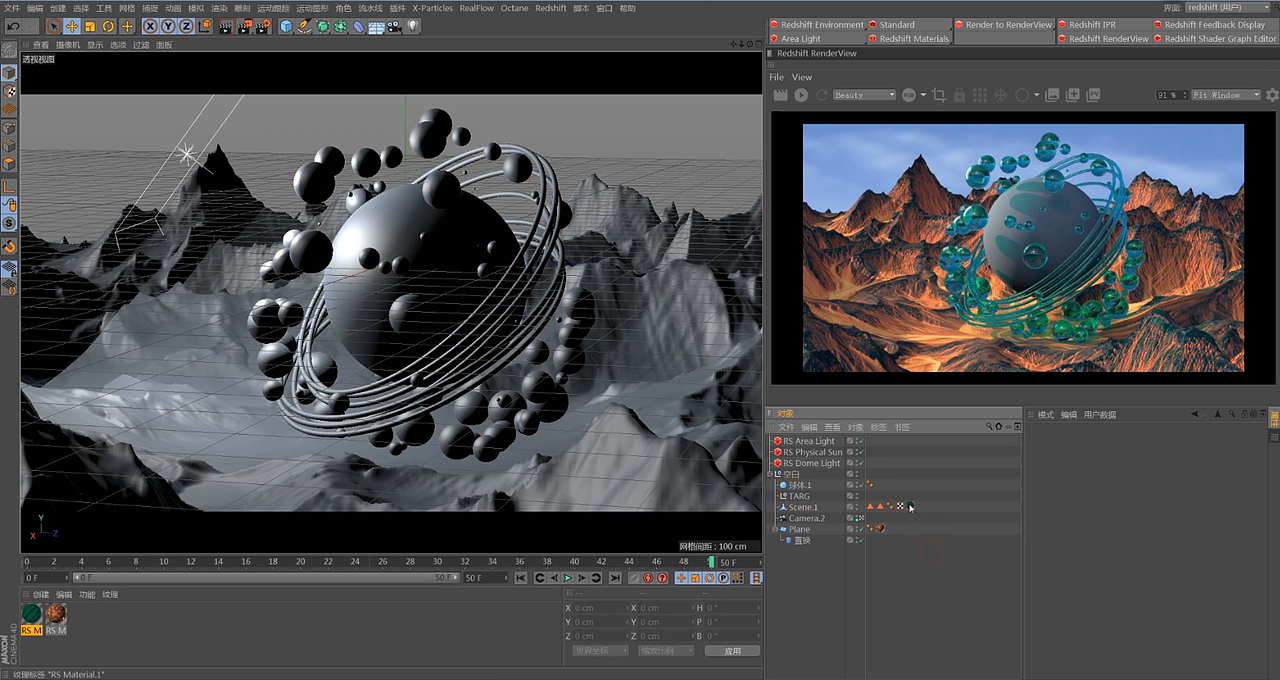Open the Redshift menu in main menu bar
The image size is (1280, 680).
click(x=551, y=8)
